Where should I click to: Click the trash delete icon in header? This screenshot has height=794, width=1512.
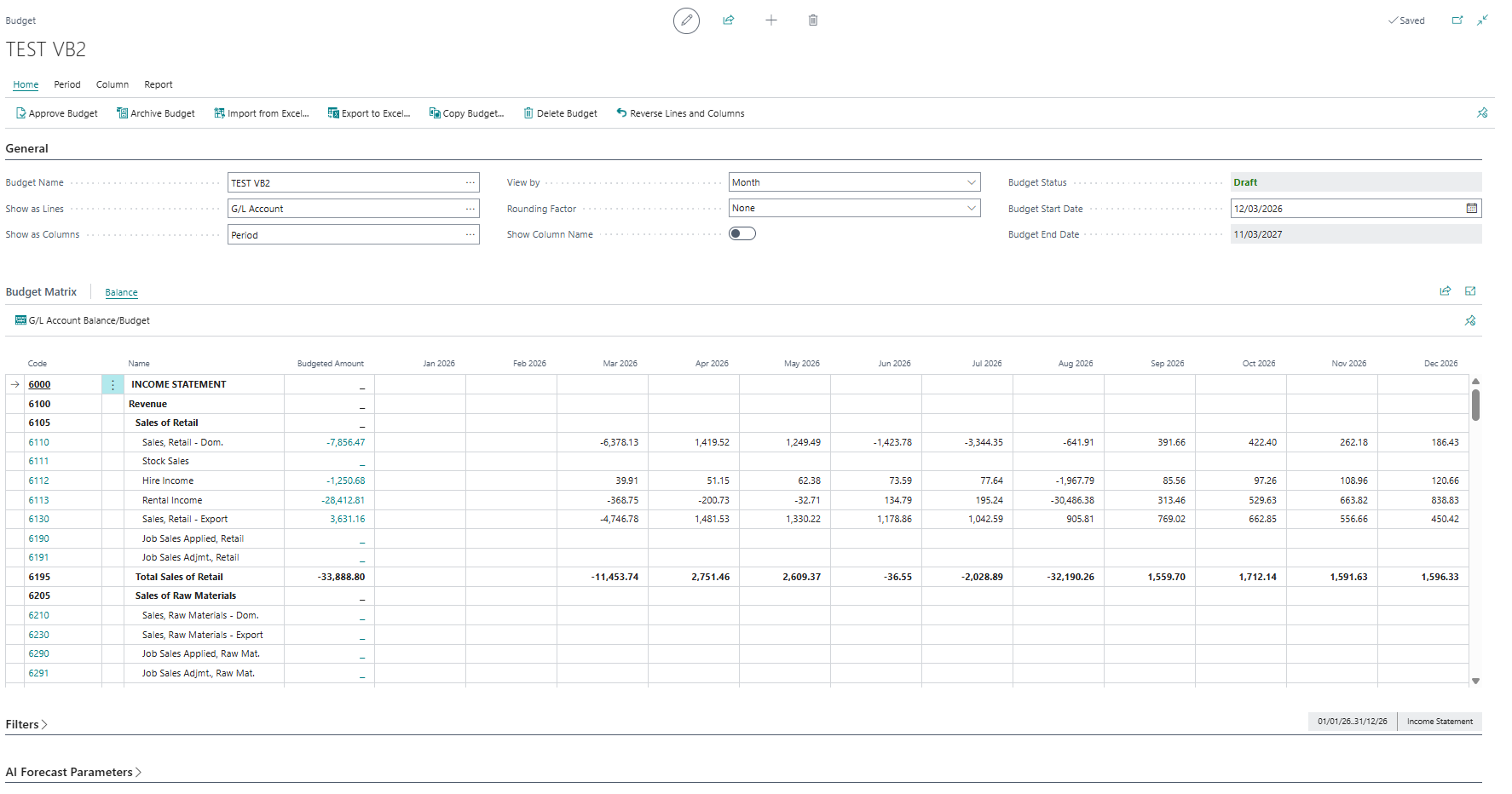pos(813,20)
